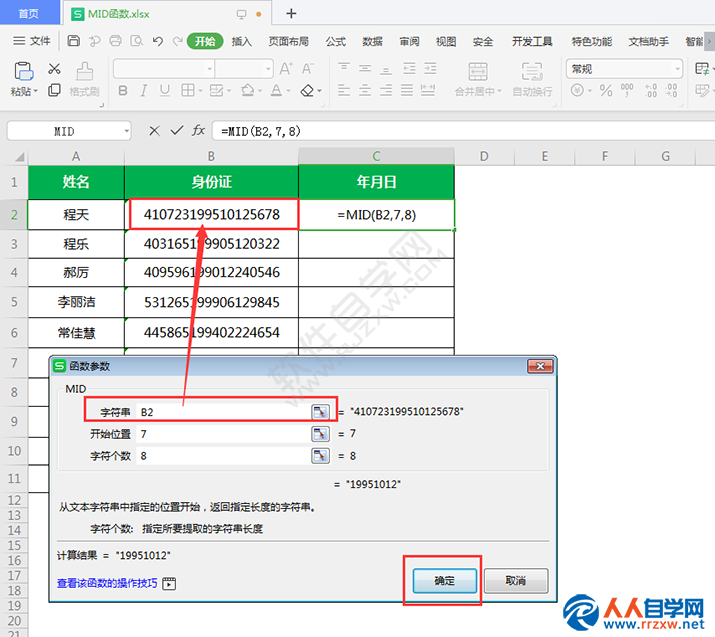Increase font size with larger A
This screenshot has width=715, height=637.
point(286,69)
